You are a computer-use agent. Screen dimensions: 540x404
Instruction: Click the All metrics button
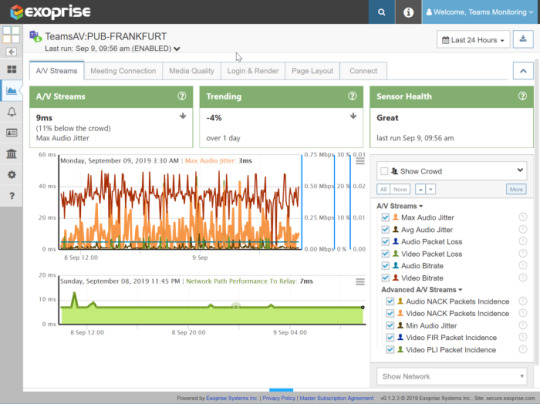383,189
